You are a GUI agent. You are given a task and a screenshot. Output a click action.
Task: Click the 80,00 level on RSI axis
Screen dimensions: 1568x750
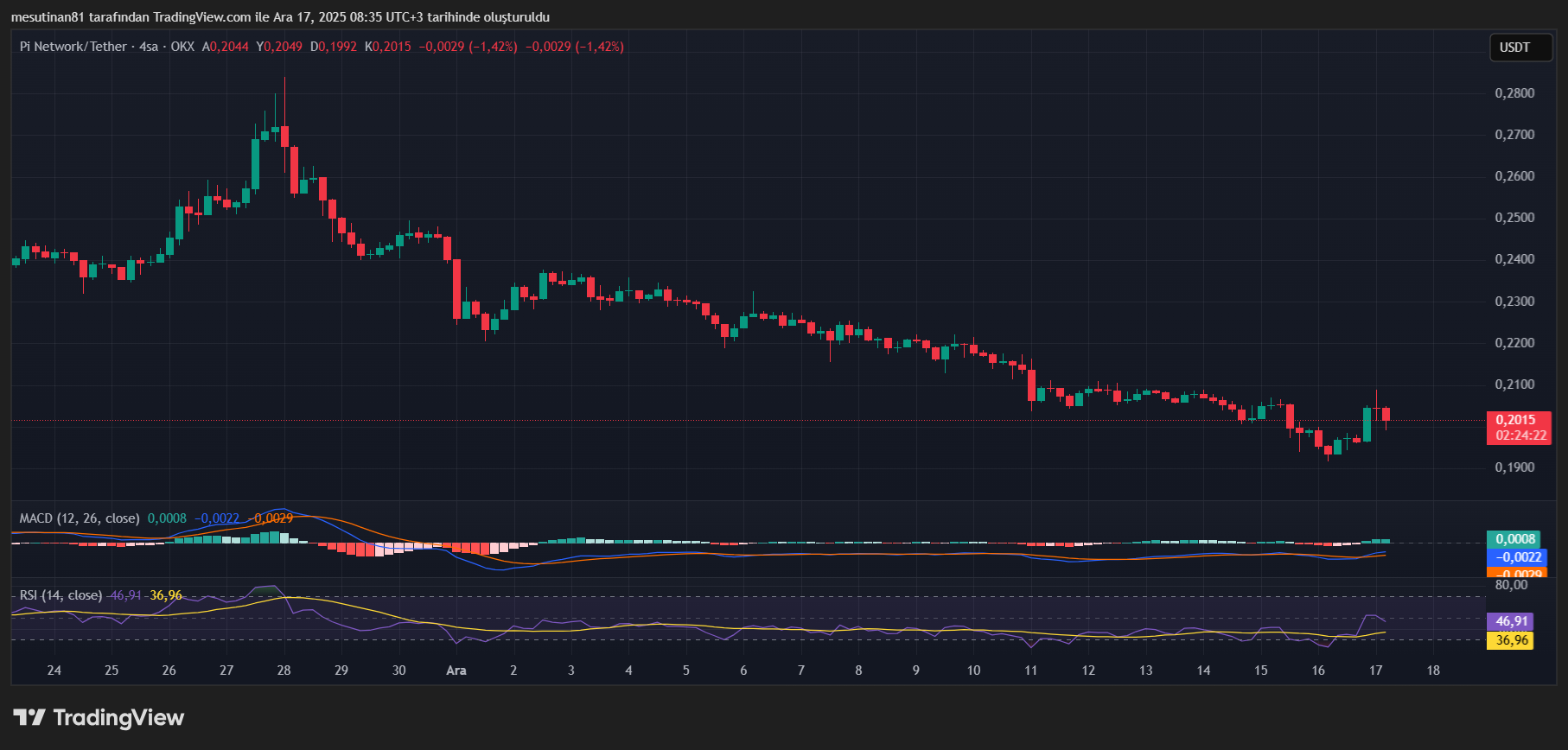(x=1511, y=585)
